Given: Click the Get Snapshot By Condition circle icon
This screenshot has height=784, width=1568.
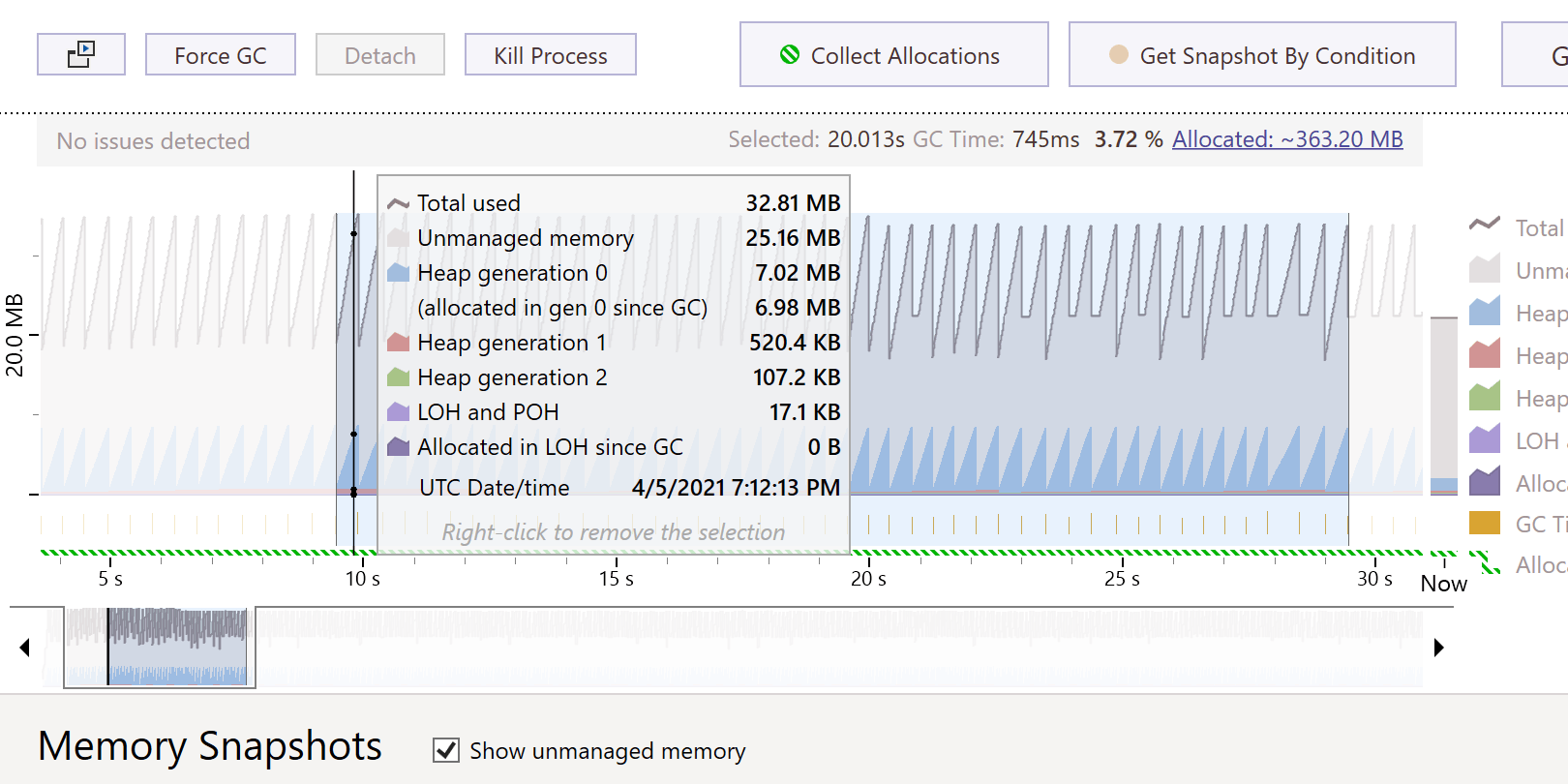Looking at the screenshot, I should click(1119, 55).
